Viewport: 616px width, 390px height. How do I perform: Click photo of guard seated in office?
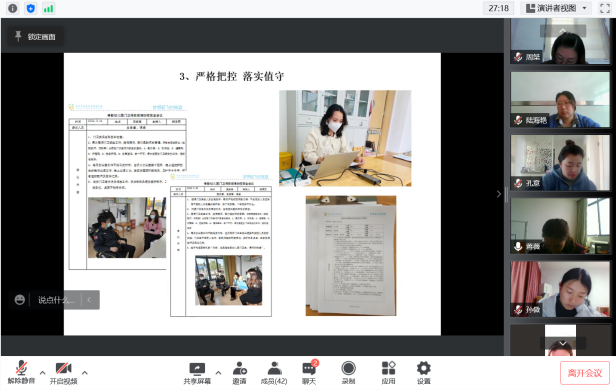[x=127, y=227]
